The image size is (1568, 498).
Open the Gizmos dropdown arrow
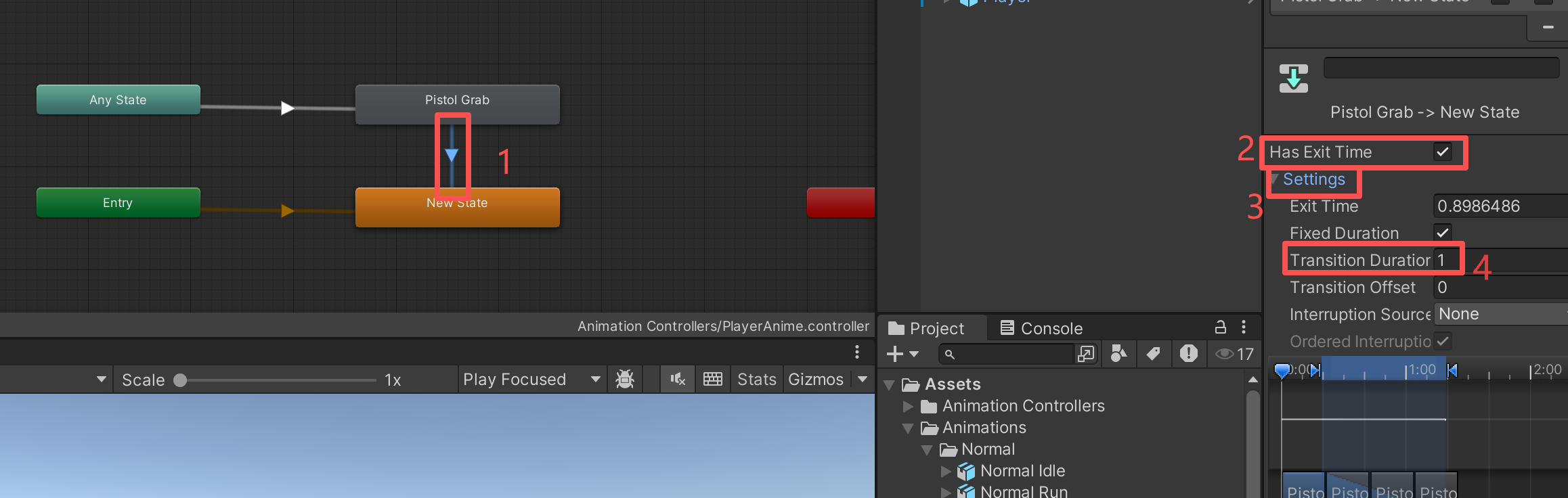click(863, 380)
